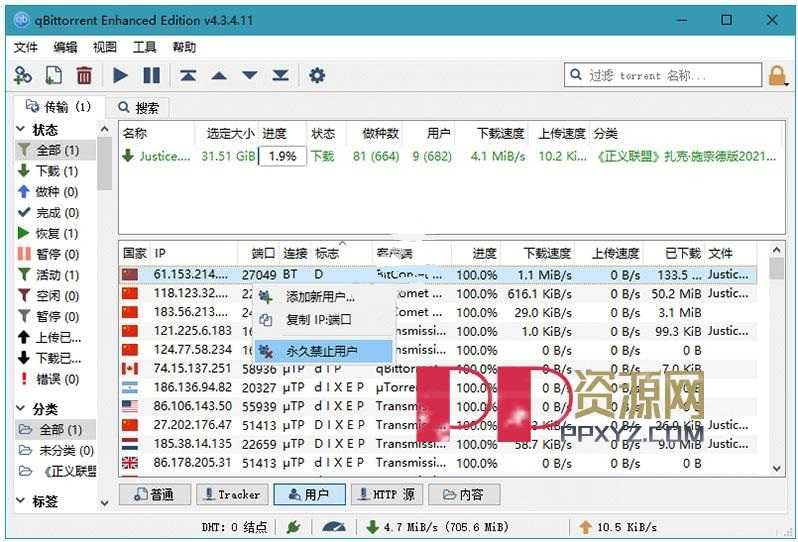Screen dimensions: 798x542
Task: Select 恢复 (1) status filter
Action: pos(55,234)
